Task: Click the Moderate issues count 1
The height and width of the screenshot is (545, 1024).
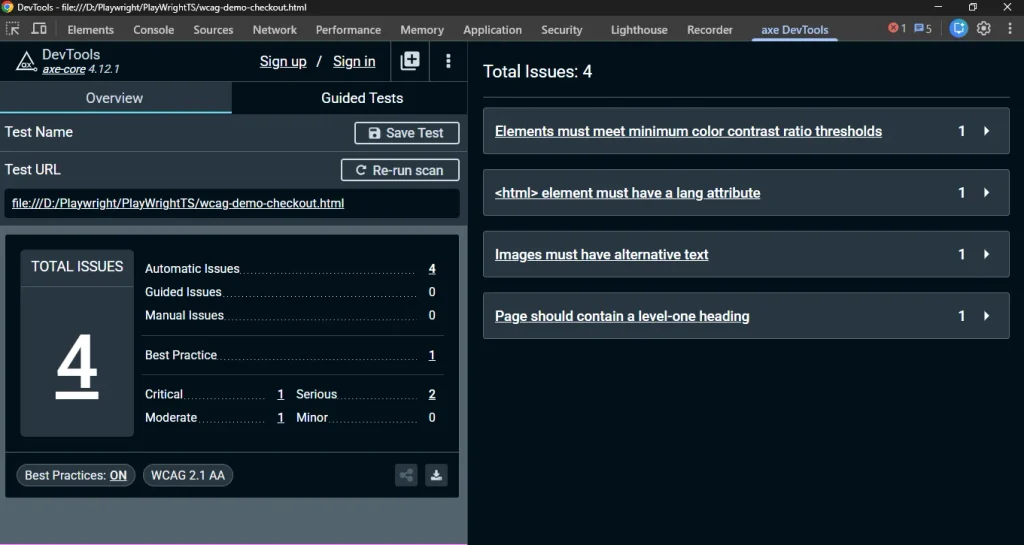Action: (x=280, y=418)
